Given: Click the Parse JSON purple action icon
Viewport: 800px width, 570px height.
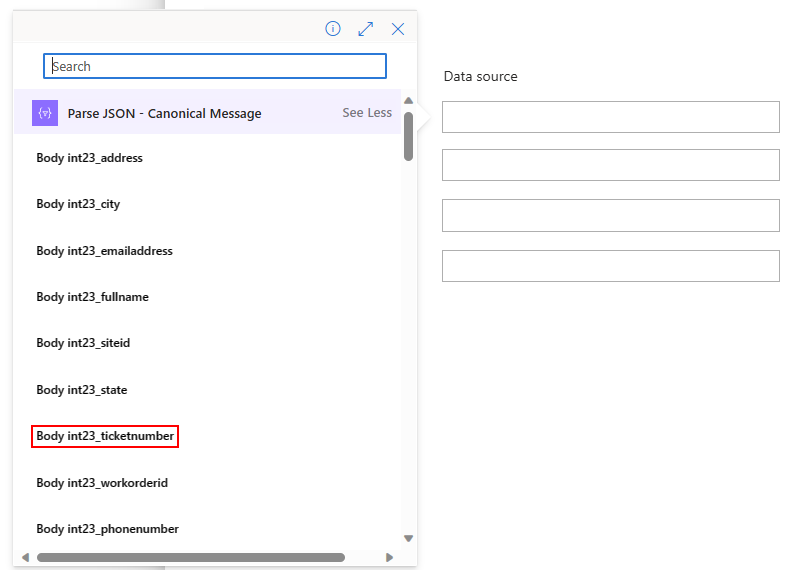Looking at the screenshot, I should (45, 113).
